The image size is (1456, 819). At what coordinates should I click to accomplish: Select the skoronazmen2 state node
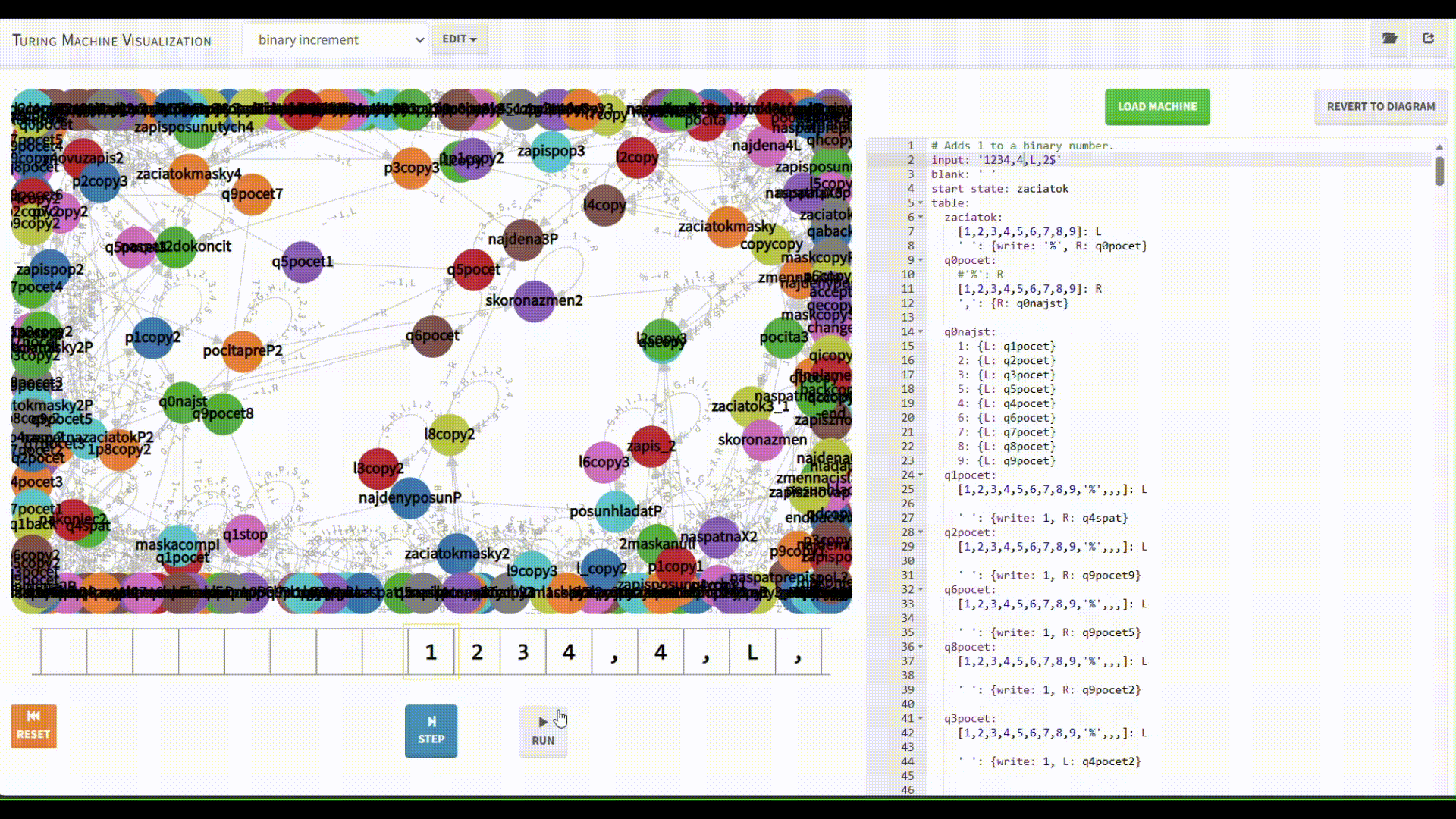(x=534, y=300)
